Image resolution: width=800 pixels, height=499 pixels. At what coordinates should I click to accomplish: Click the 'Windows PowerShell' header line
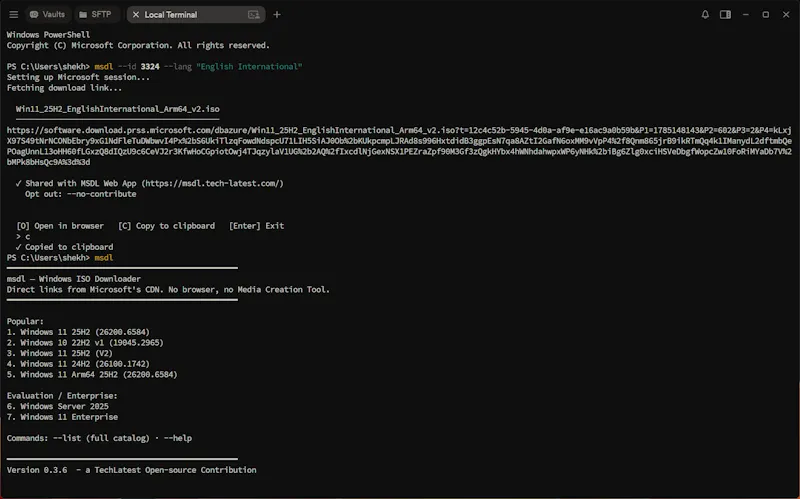point(48,34)
